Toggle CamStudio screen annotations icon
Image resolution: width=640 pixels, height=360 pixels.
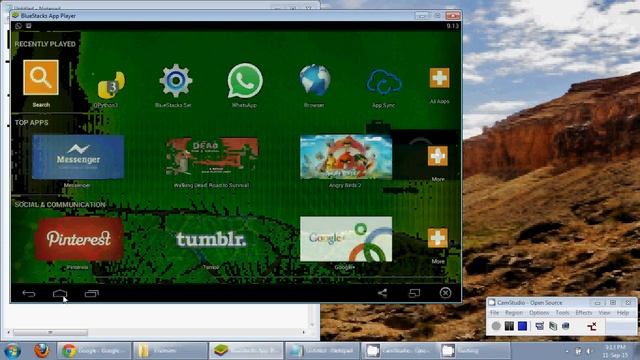(540, 326)
